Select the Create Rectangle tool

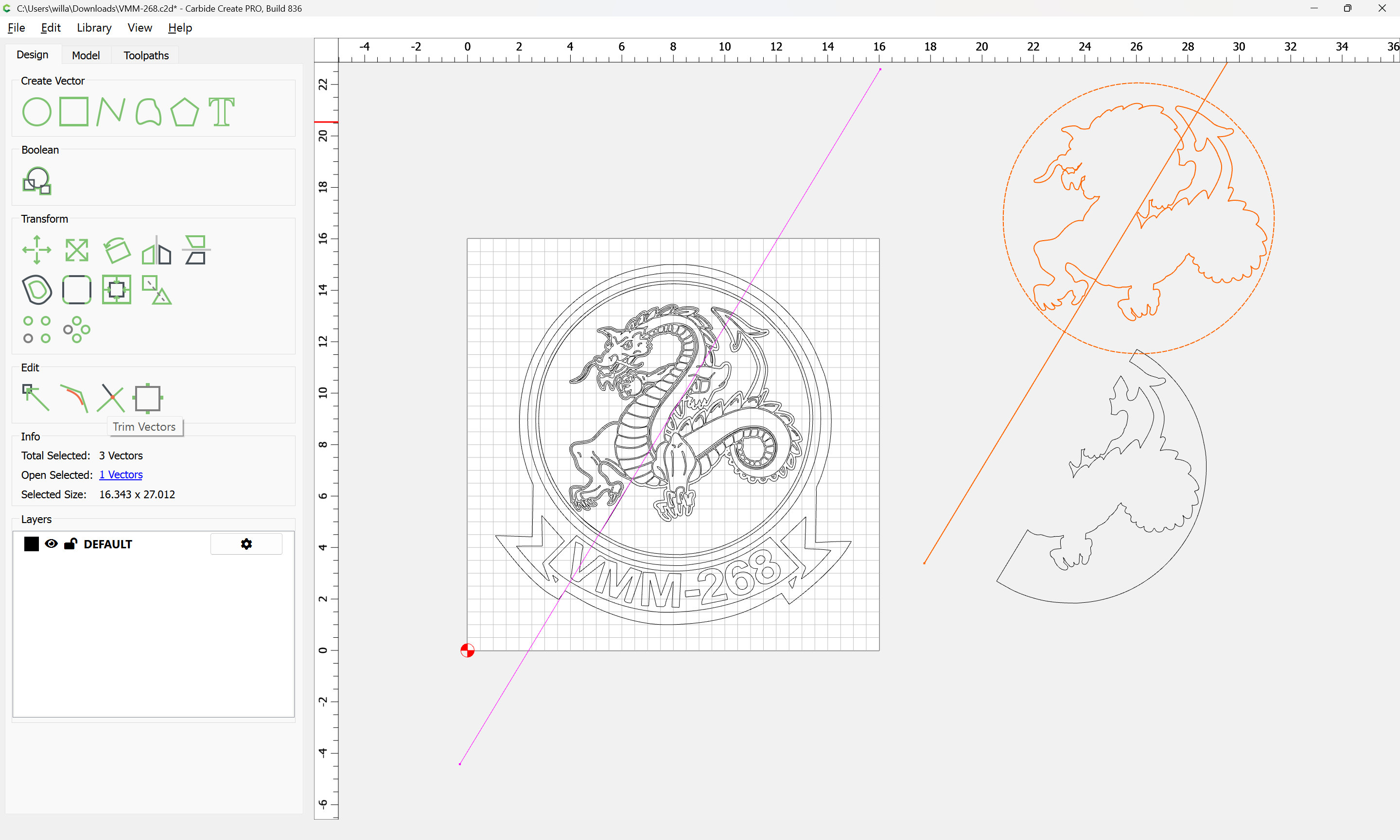point(73,111)
